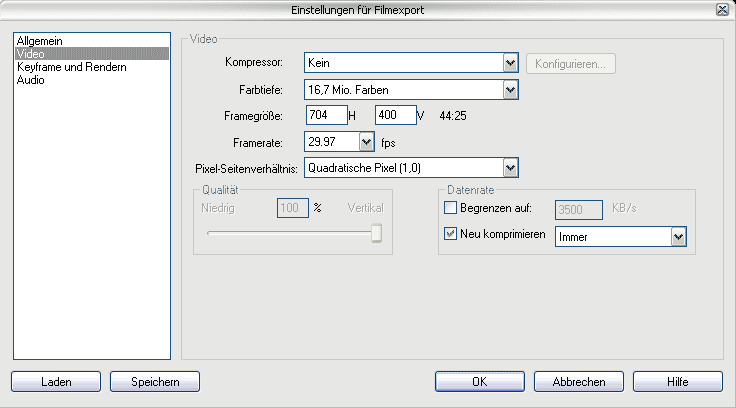Click the horizontal frame size field 704
The height and width of the screenshot is (408, 736).
pyautogui.click(x=327, y=115)
